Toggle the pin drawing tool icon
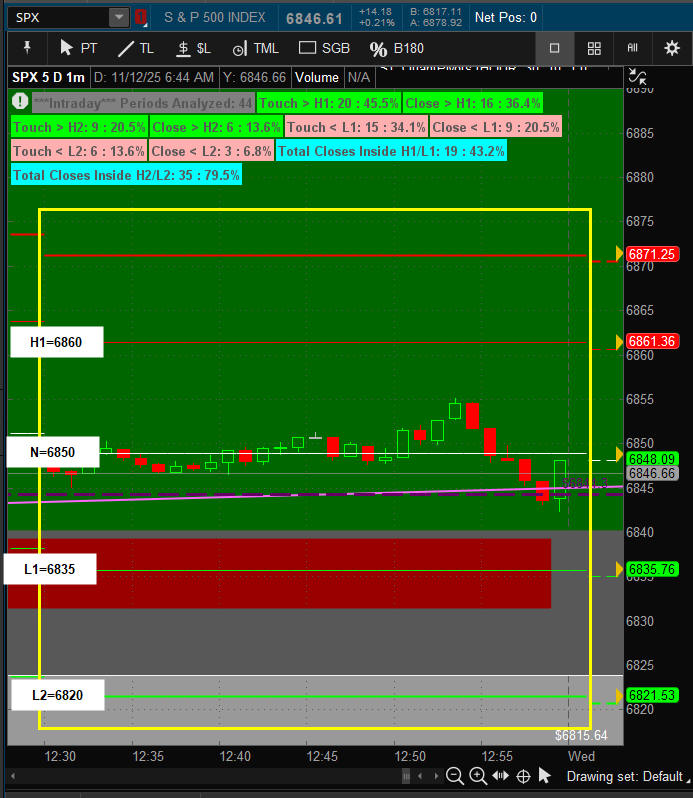Screen dimensions: 693x798 (x=27, y=48)
